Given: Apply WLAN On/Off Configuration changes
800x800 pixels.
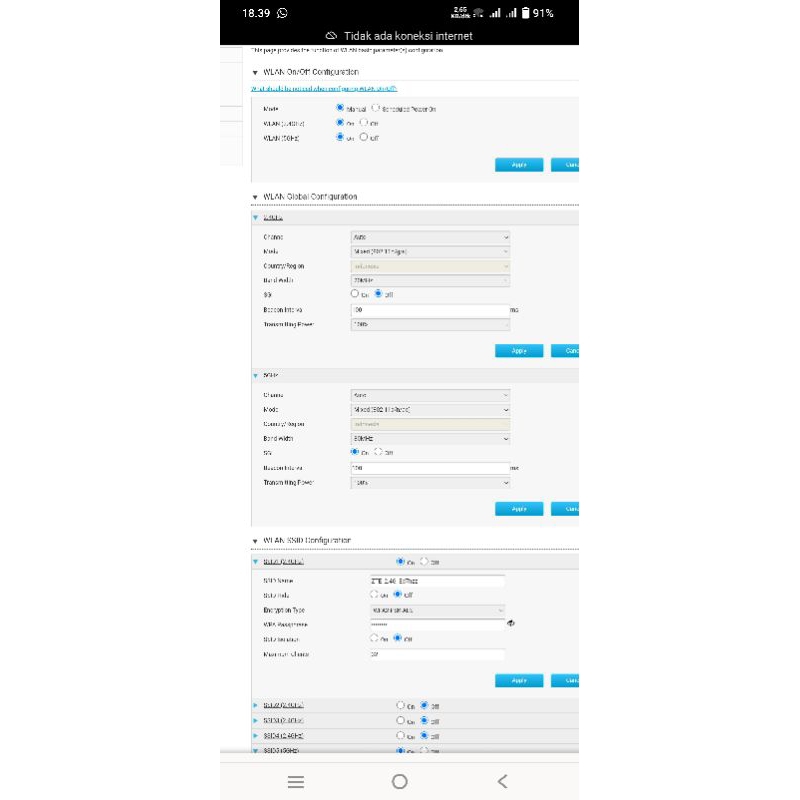Looking at the screenshot, I should coord(519,165).
